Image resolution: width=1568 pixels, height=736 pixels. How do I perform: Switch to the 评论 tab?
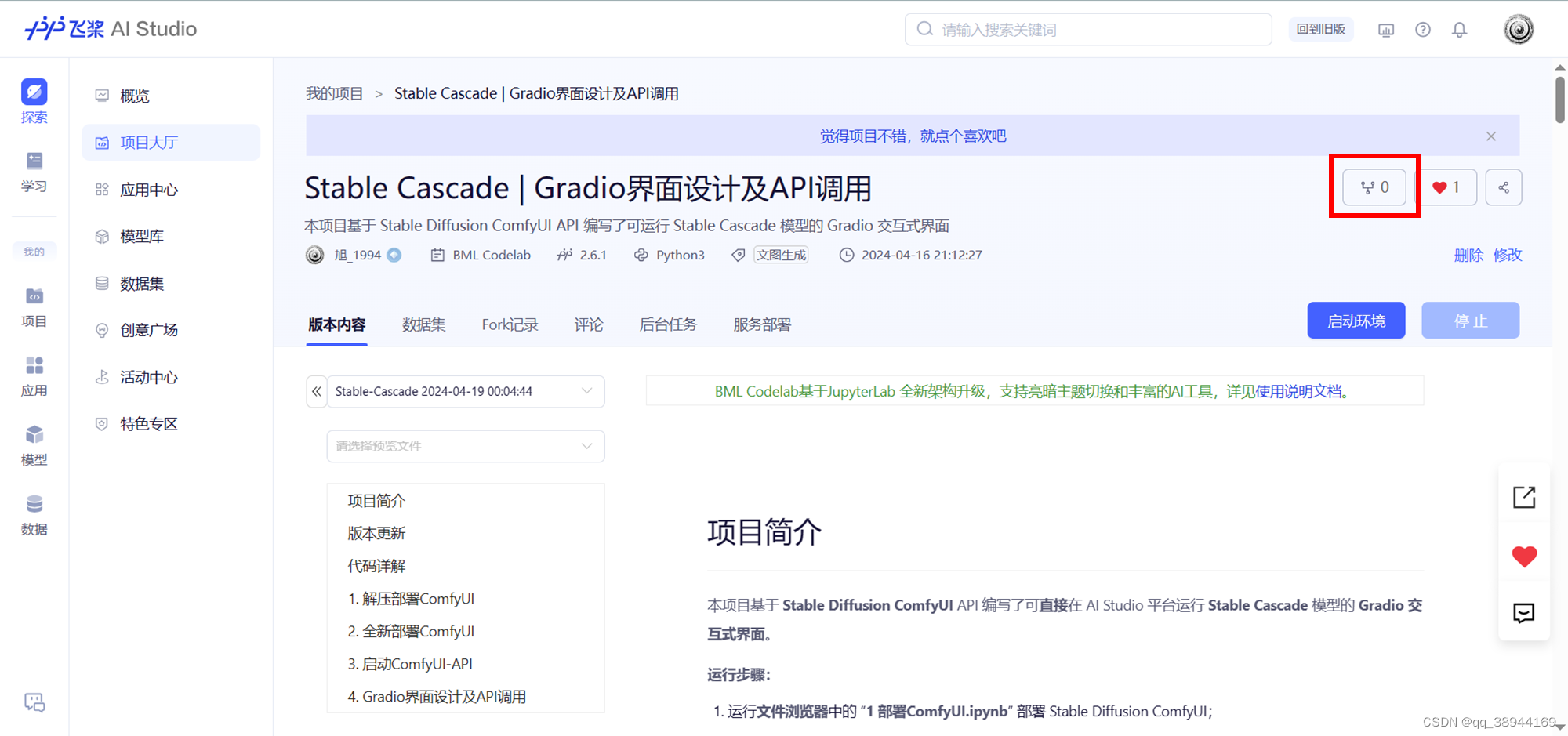[x=589, y=324]
